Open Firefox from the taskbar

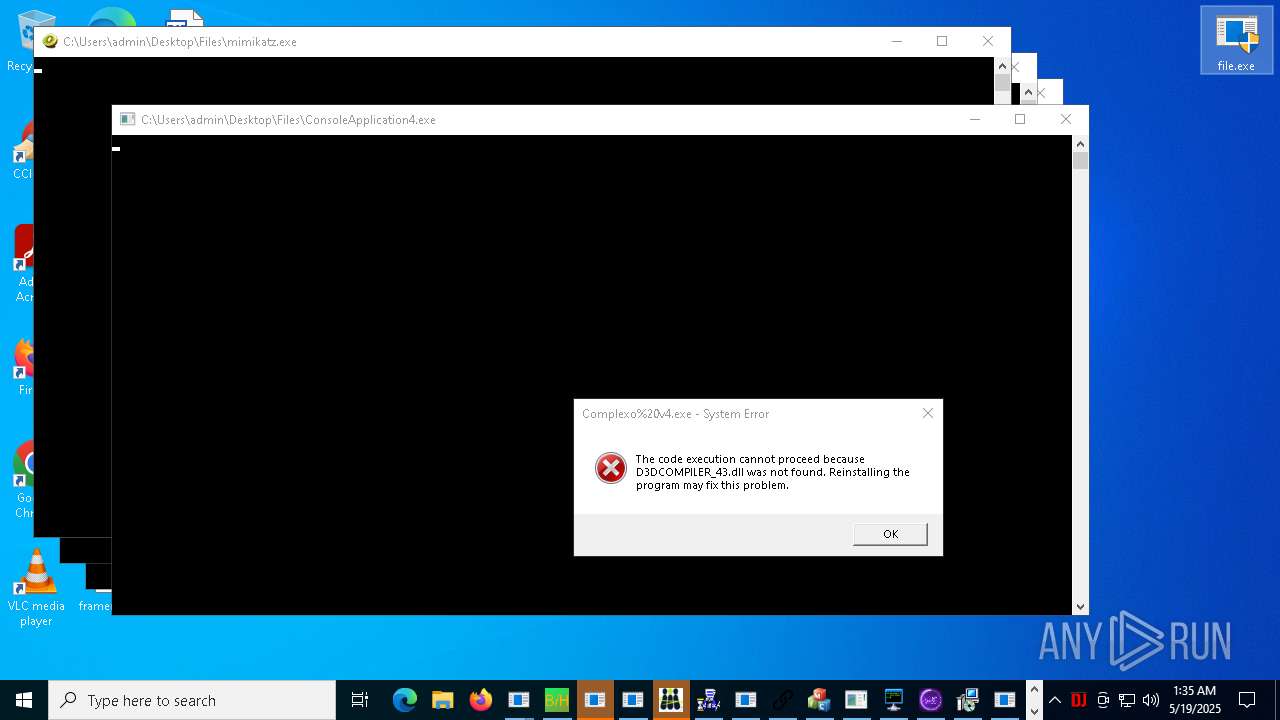480,700
